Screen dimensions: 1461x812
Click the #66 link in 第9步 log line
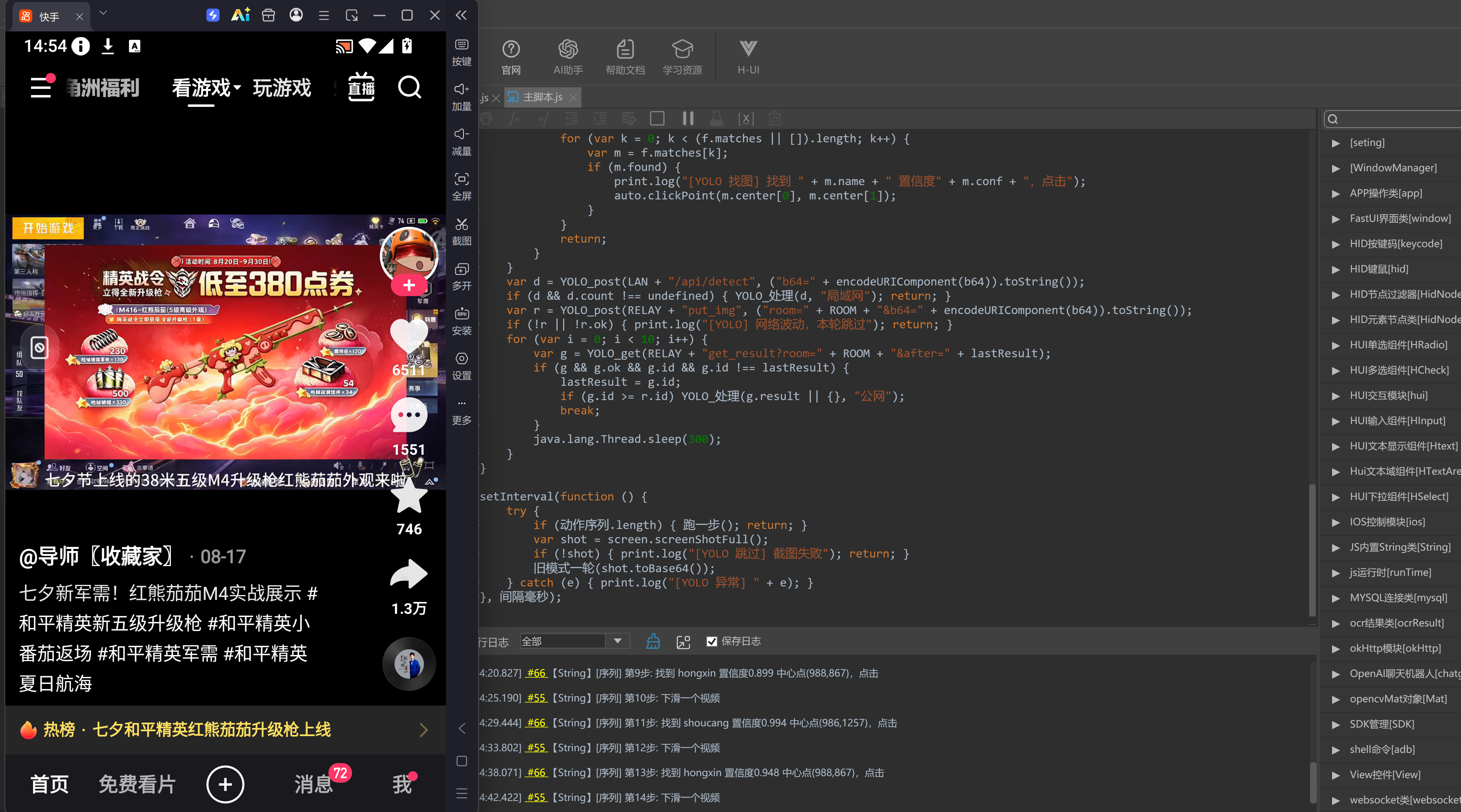coord(536,673)
